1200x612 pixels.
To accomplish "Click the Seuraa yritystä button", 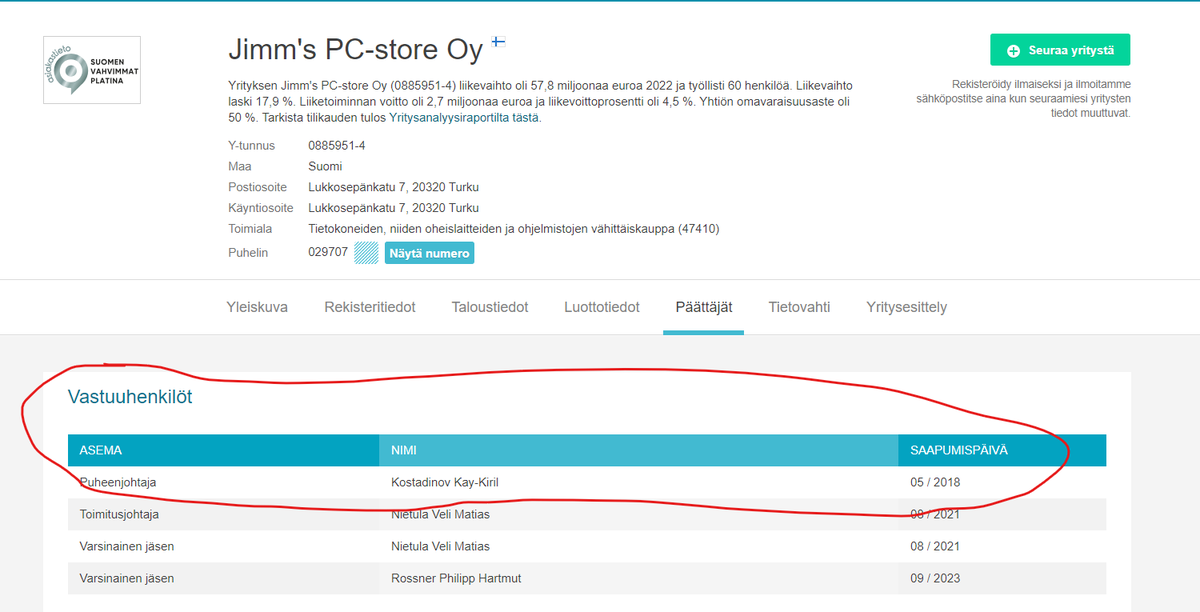I will (x=1060, y=50).
